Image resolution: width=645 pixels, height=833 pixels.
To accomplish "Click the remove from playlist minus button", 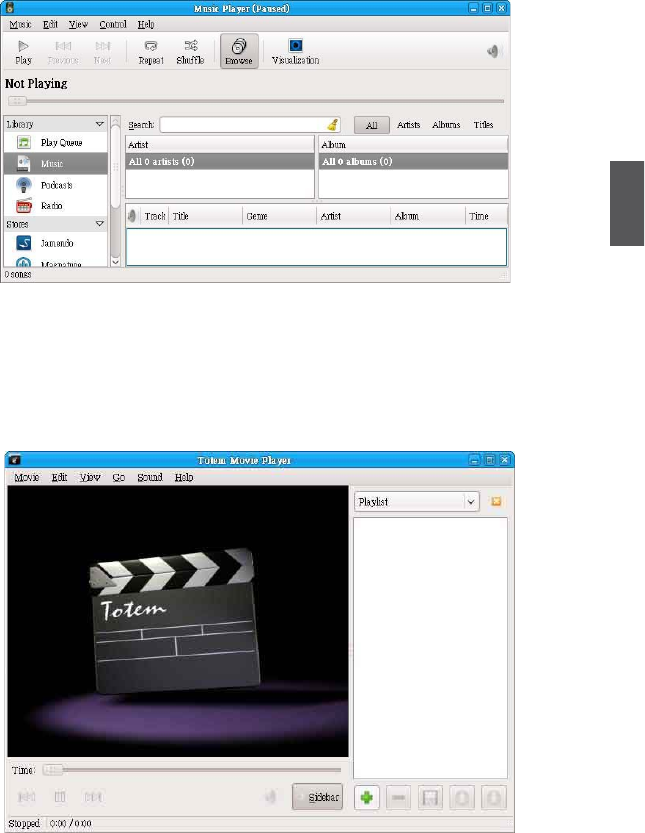I will click(x=398, y=797).
